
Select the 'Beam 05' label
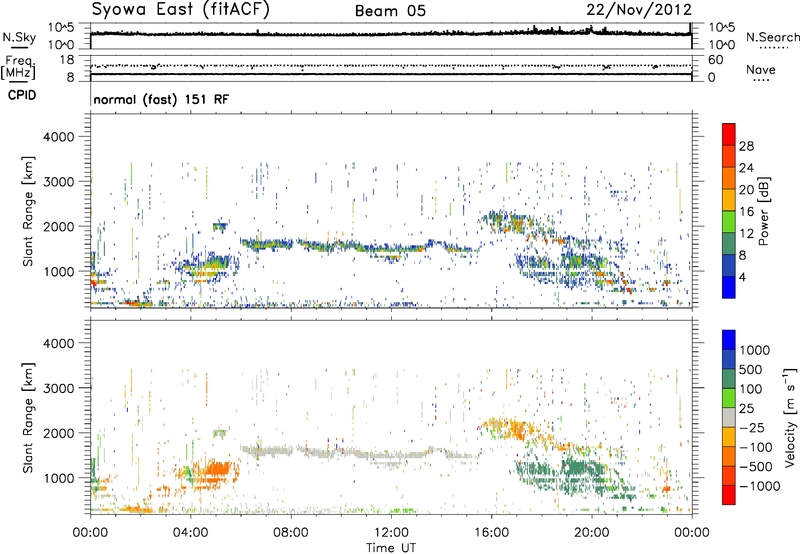(x=390, y=11)
